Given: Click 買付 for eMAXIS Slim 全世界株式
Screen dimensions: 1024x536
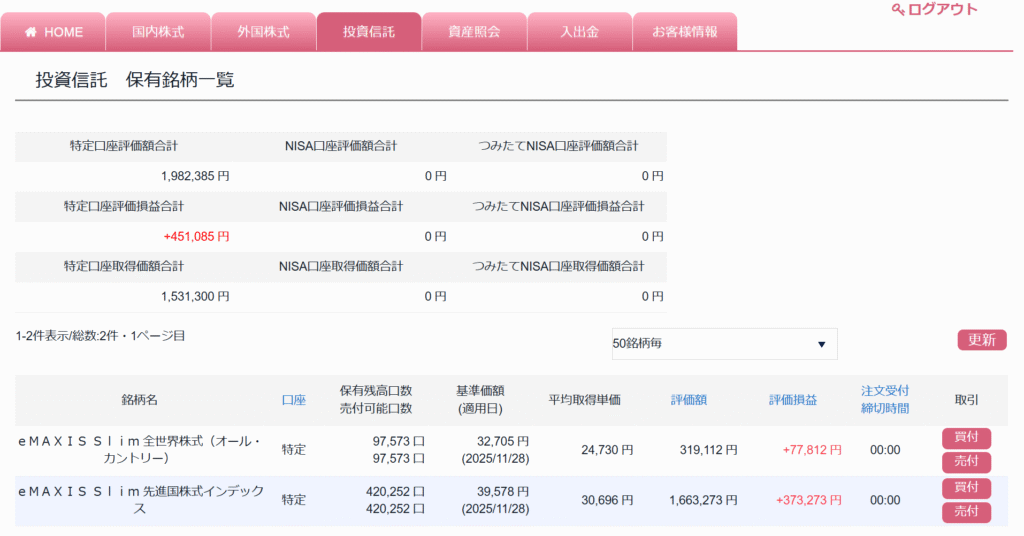Looking at the screenshot, I should point(966,438).
